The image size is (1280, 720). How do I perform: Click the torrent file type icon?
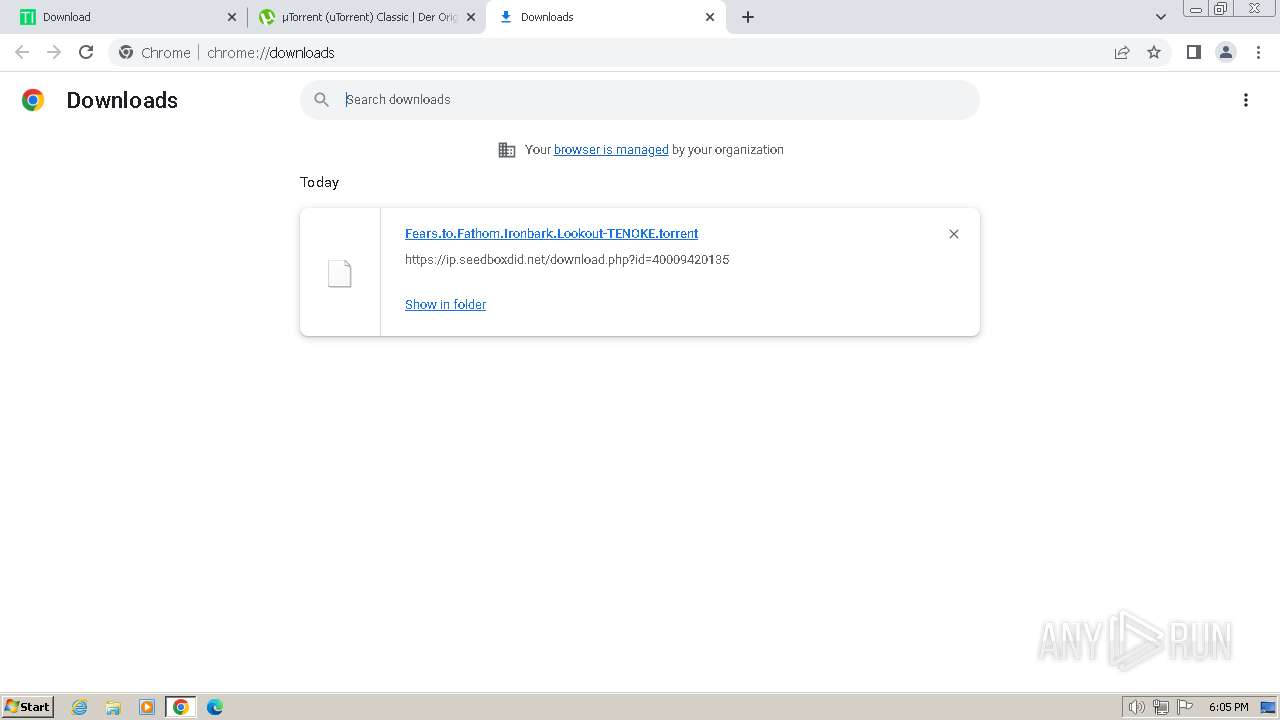(340, 273)
